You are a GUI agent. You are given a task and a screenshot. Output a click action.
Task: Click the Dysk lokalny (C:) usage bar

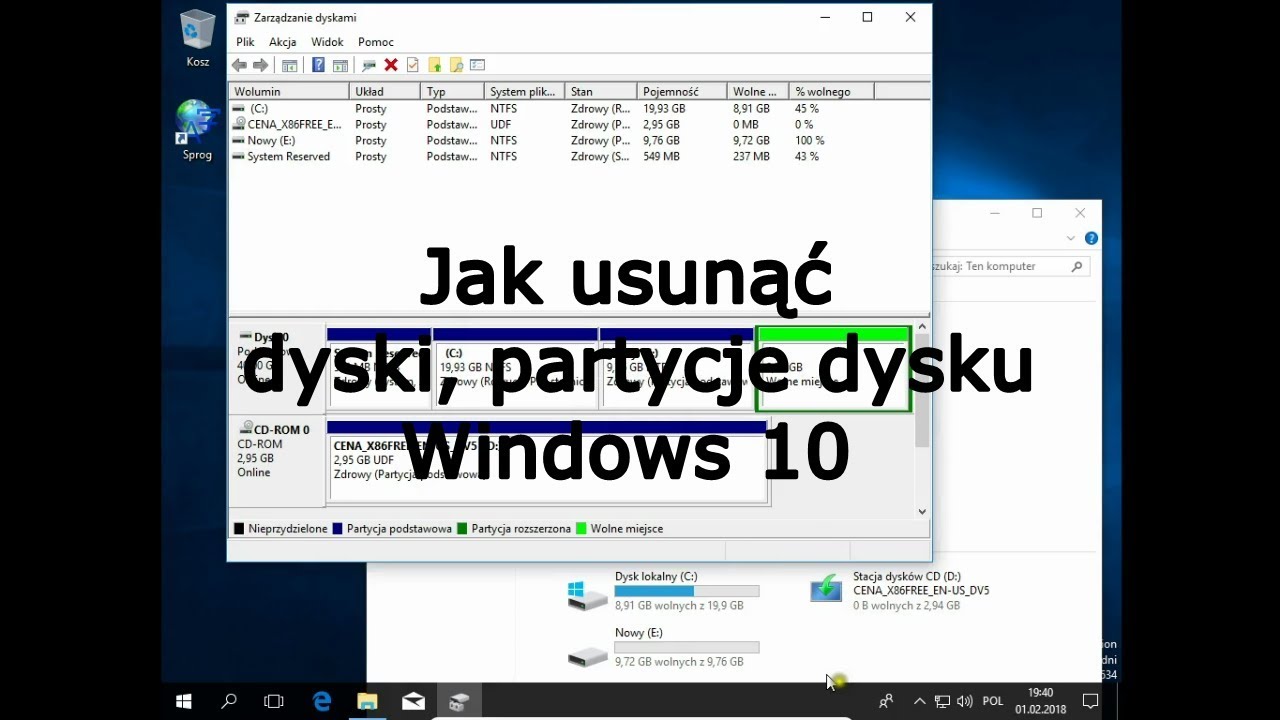point(687,591)
